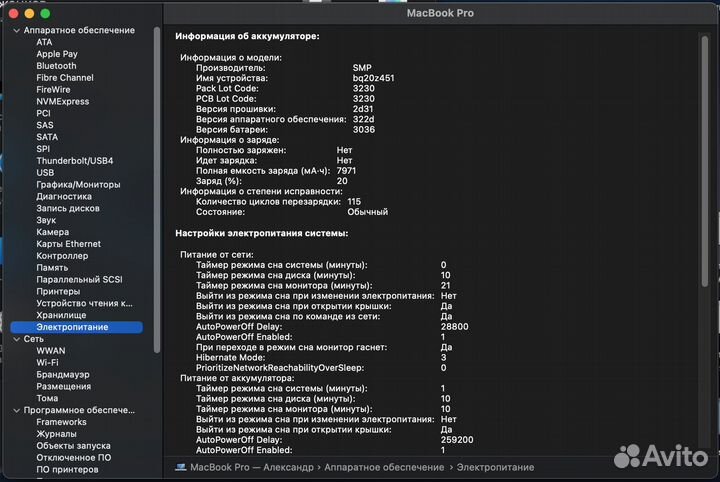
Task: Select SPI in the sidebar
Action: point(43,149)
